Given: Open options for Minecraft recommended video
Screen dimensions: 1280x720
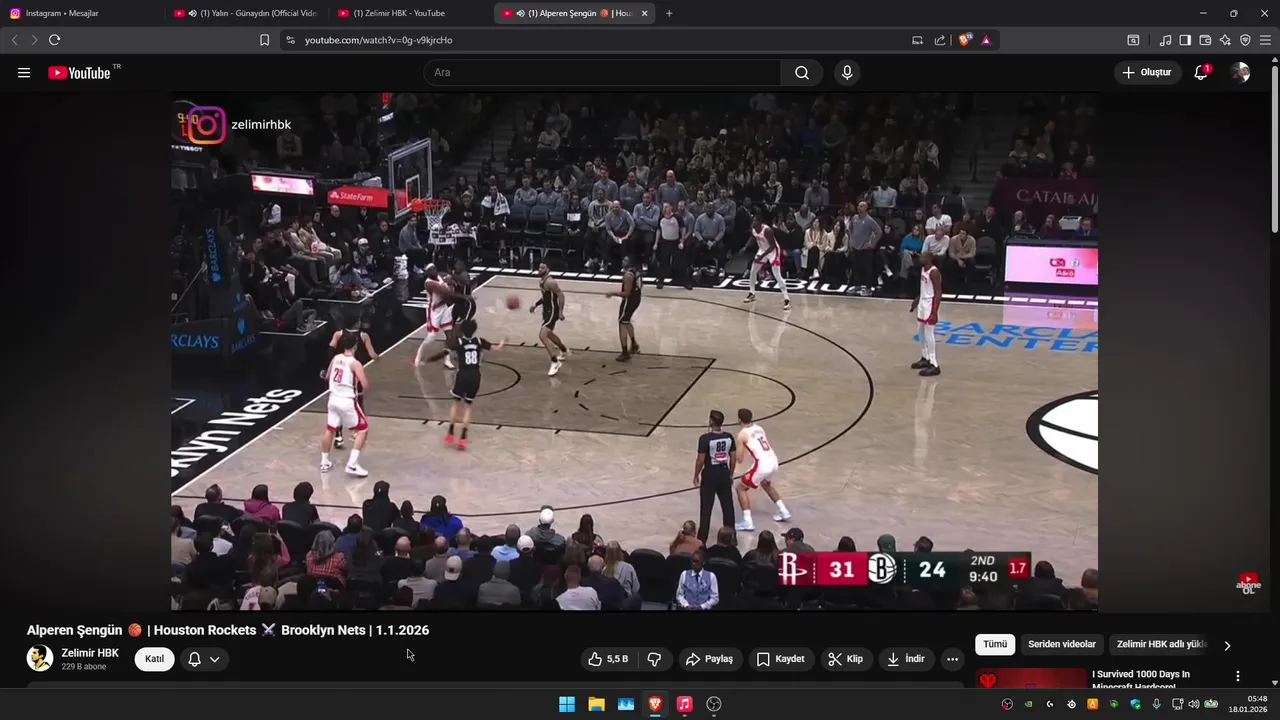Looking at the screenshot, I should click(1238, 676).
